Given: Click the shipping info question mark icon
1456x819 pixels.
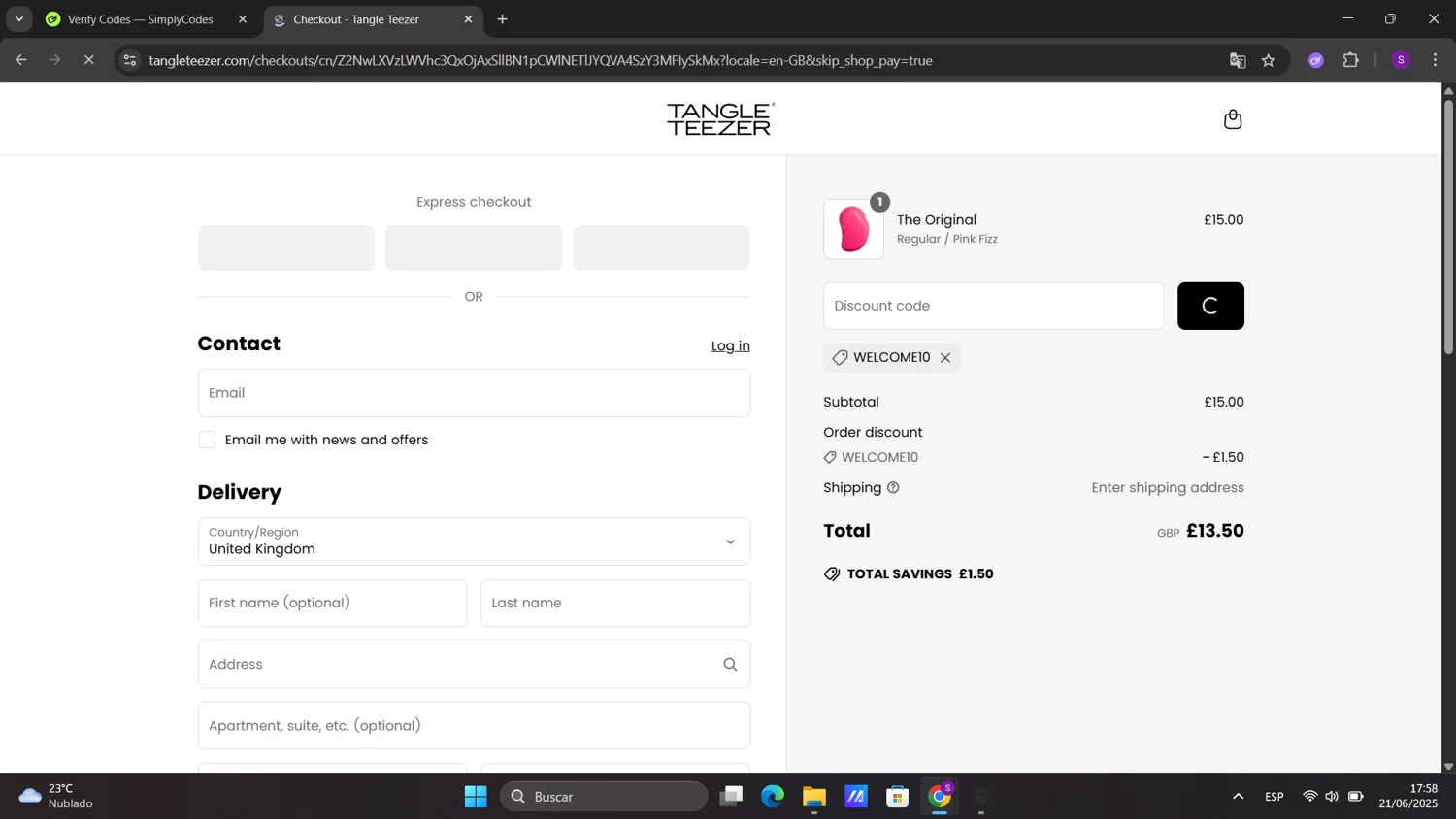Looking at the screenshot, I should click(x=893, y=488).
